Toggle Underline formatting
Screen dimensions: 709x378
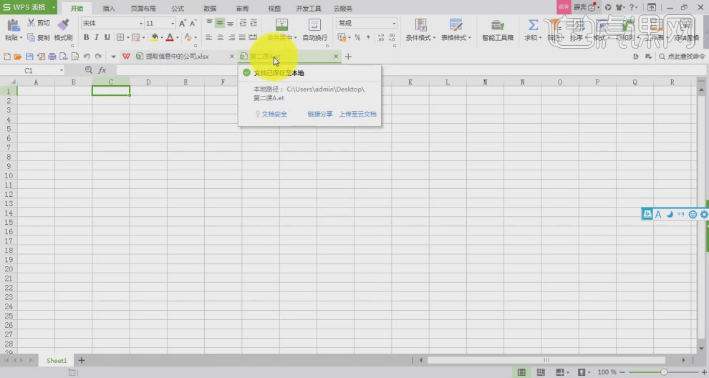[107, 38]
